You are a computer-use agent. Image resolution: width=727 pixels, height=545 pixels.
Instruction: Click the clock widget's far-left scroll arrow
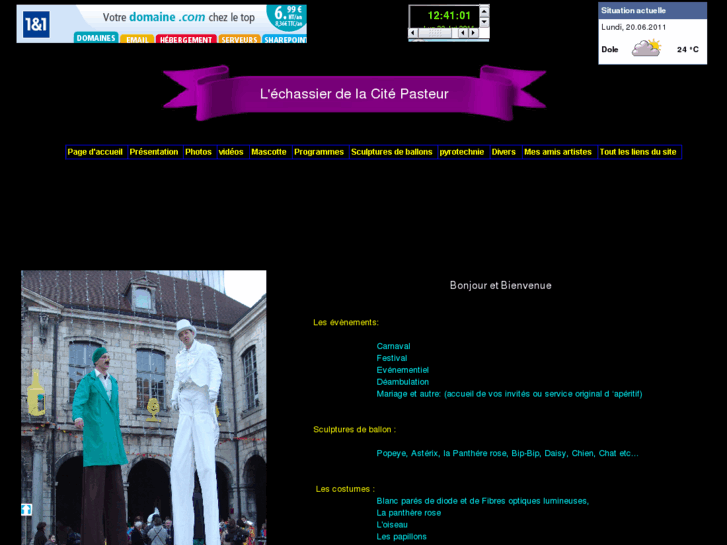[x=413, y=32]
